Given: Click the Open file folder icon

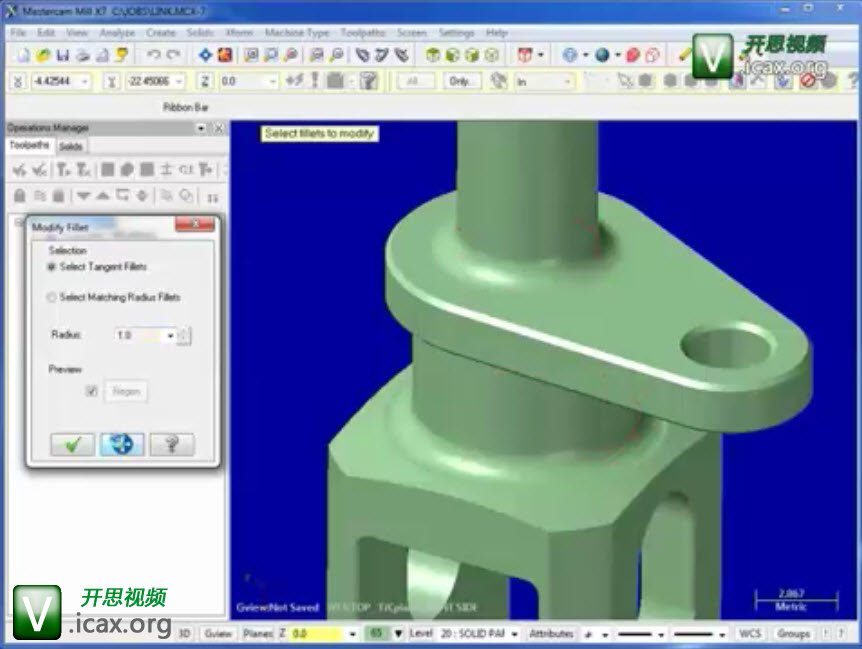Looking at the screenshot, I should (43, 55).
